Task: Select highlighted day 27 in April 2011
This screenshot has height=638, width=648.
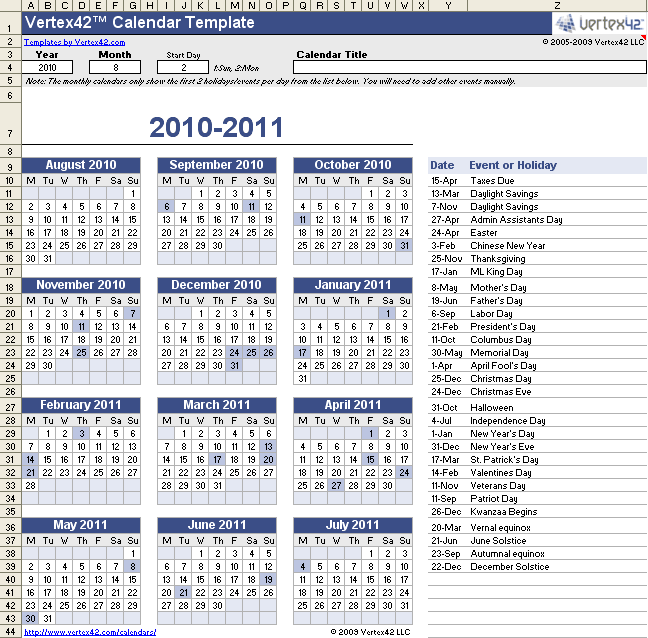Action: pos(336,486)
